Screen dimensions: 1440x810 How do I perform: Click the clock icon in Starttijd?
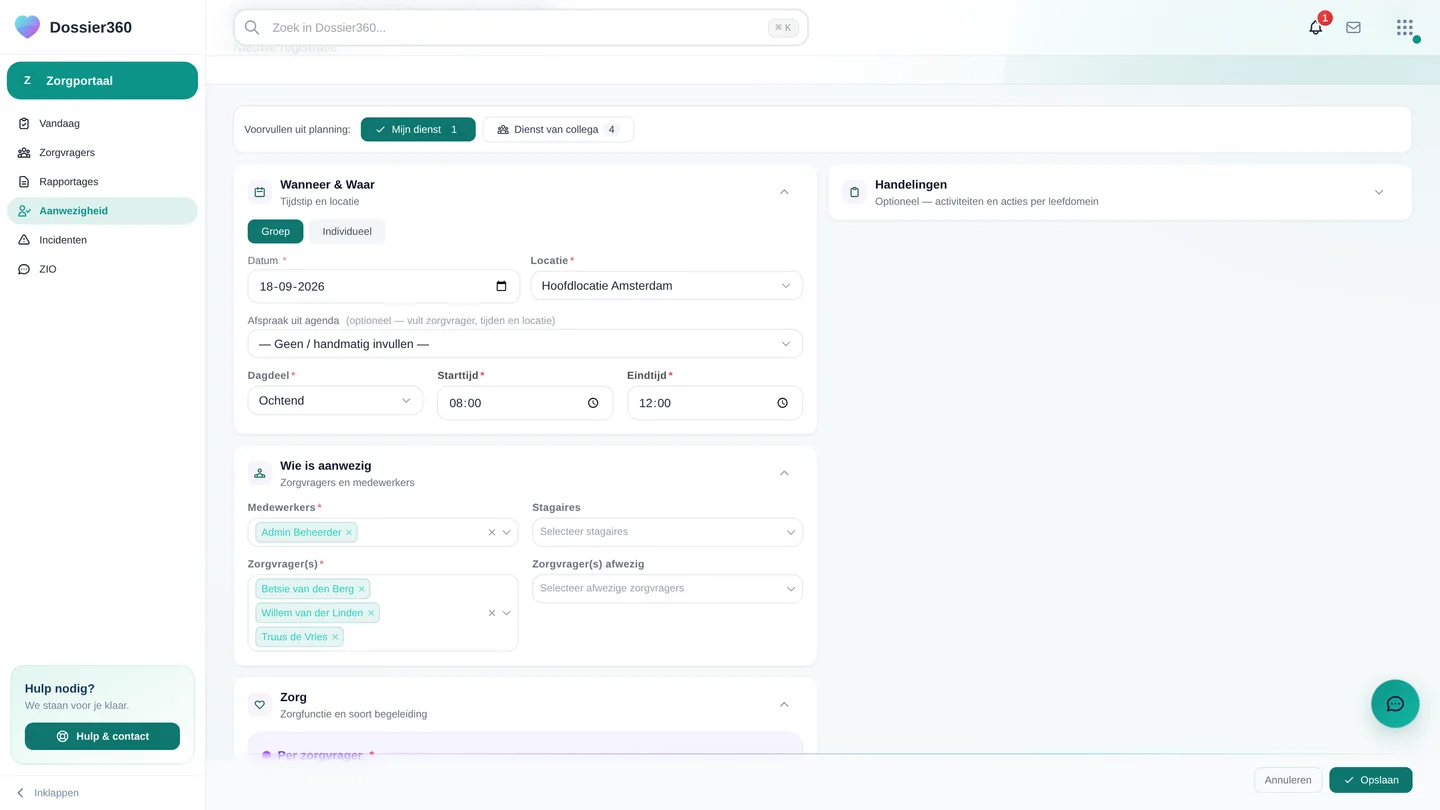pyautogui.click(x=593, y=403)
